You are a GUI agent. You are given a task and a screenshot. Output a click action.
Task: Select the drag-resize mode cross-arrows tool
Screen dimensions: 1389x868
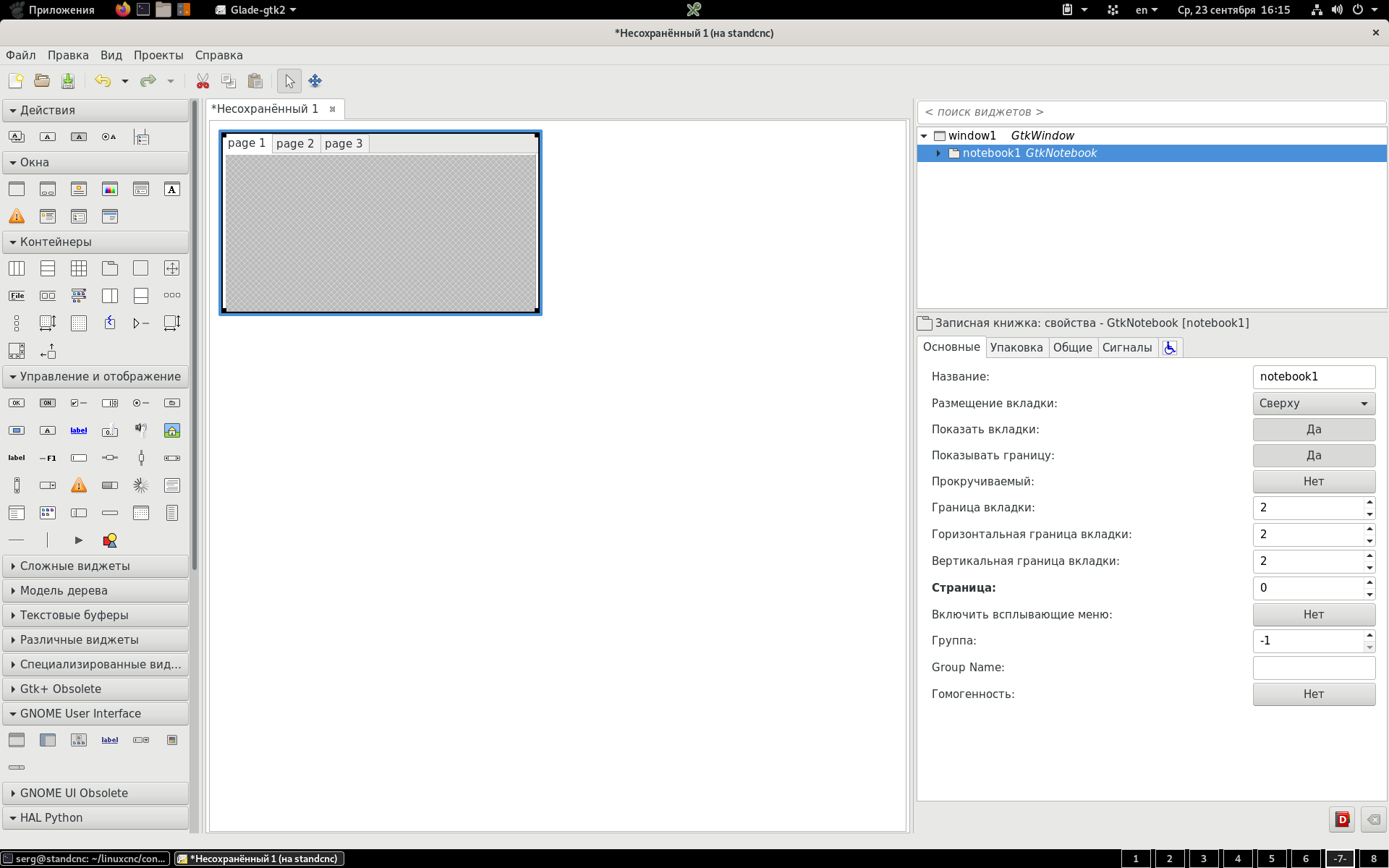click(315, 81)
